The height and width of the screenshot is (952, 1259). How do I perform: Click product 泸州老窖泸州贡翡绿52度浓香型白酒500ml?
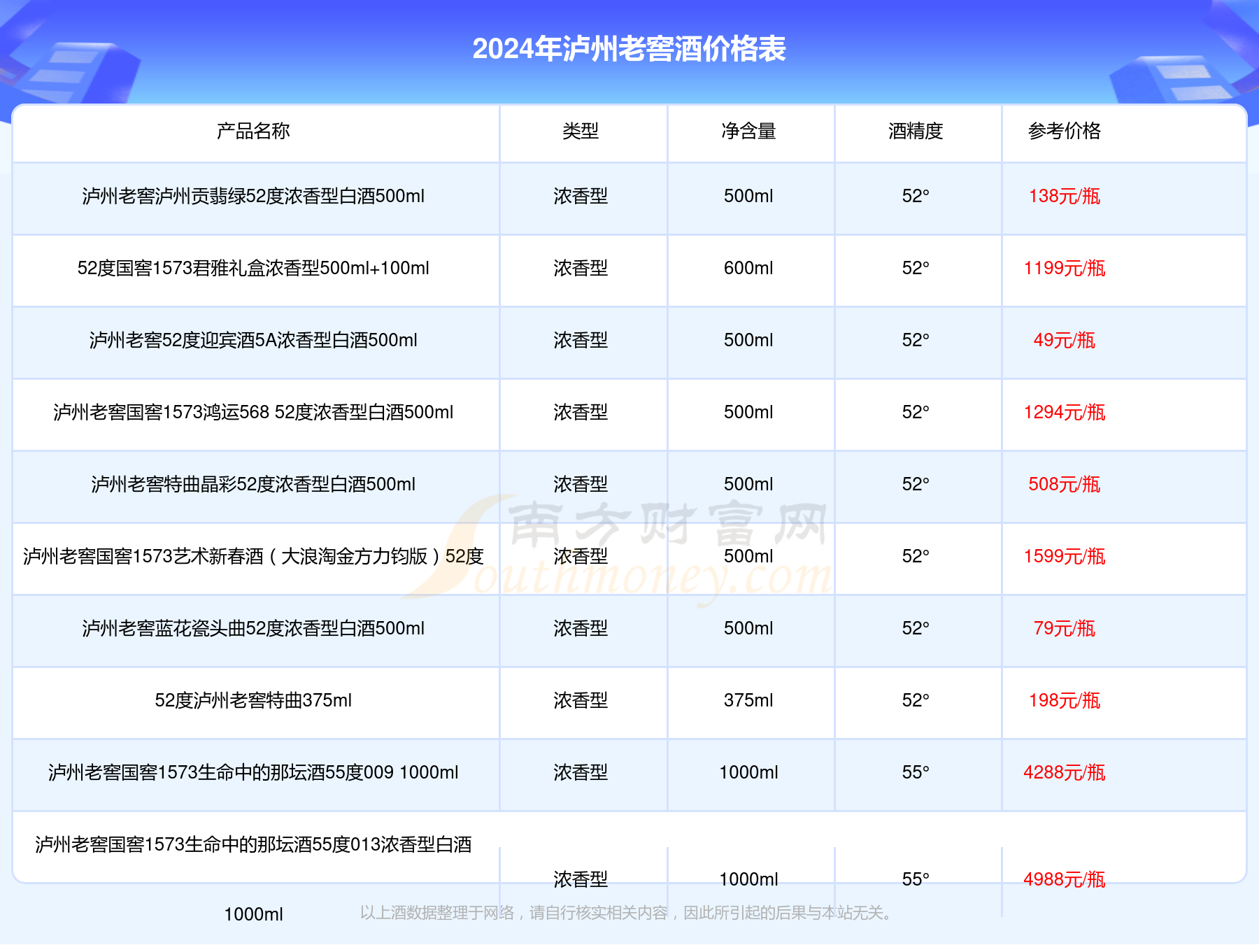pos(253,197)
